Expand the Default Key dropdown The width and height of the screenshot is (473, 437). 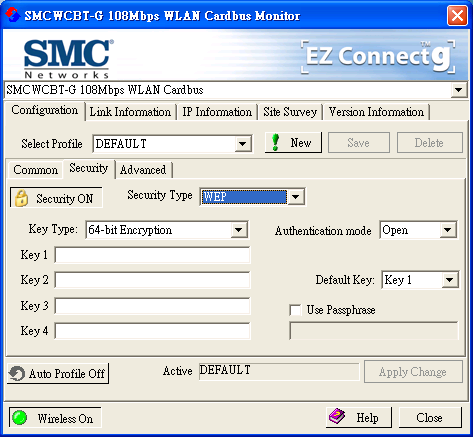[x=450, y=280]
